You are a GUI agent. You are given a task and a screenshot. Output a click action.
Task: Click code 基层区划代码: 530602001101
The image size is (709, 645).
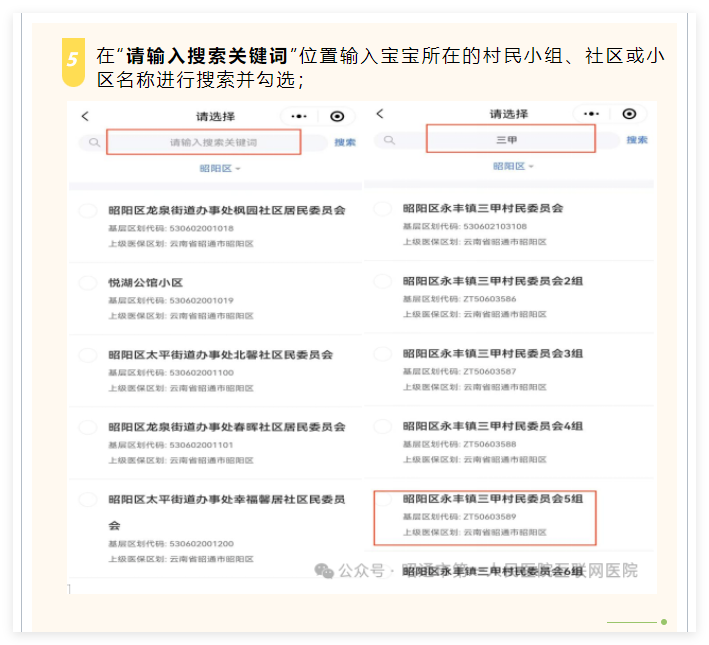(x=171, y=445)
